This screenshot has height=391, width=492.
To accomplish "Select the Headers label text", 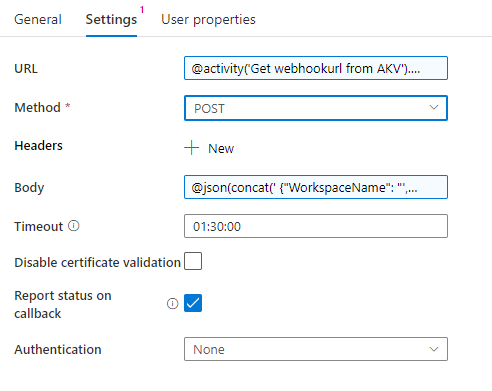I will tap(38, 146).
